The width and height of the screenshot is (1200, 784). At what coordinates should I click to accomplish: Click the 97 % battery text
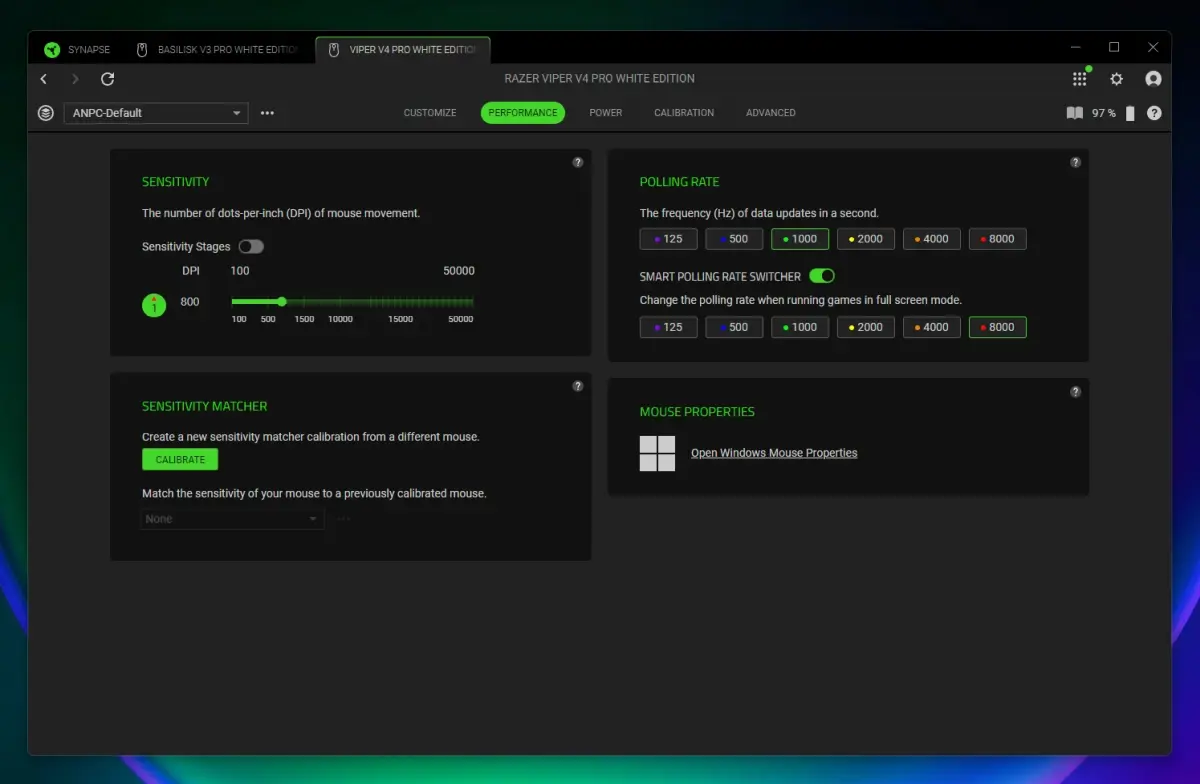(1104, 113)
